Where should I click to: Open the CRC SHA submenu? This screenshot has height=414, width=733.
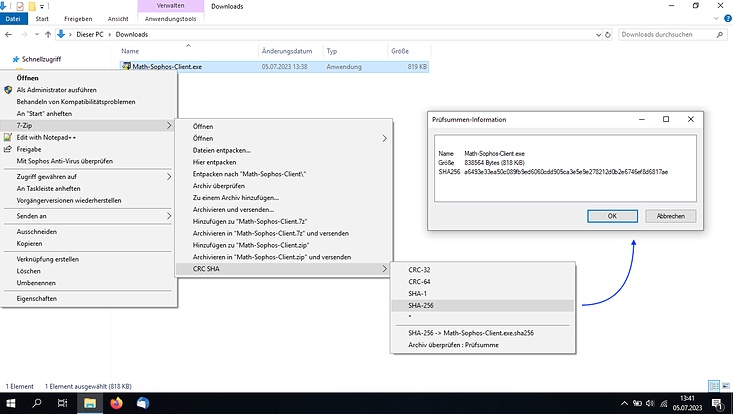point(284,269)
